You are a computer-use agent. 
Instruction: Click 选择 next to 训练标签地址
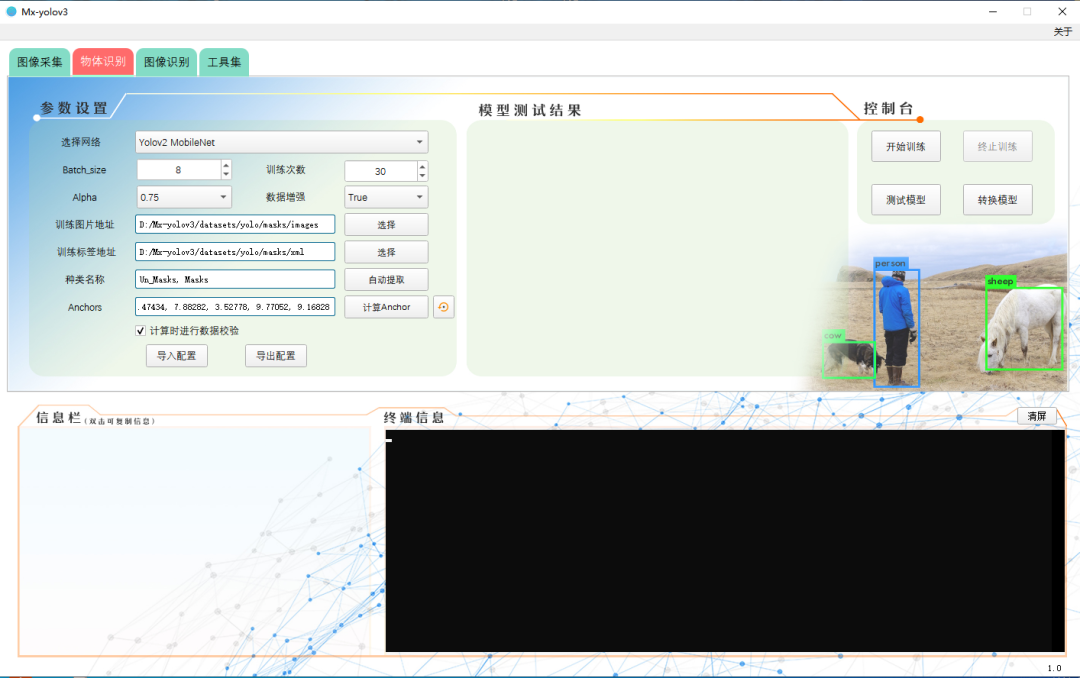tap(386, 252)
